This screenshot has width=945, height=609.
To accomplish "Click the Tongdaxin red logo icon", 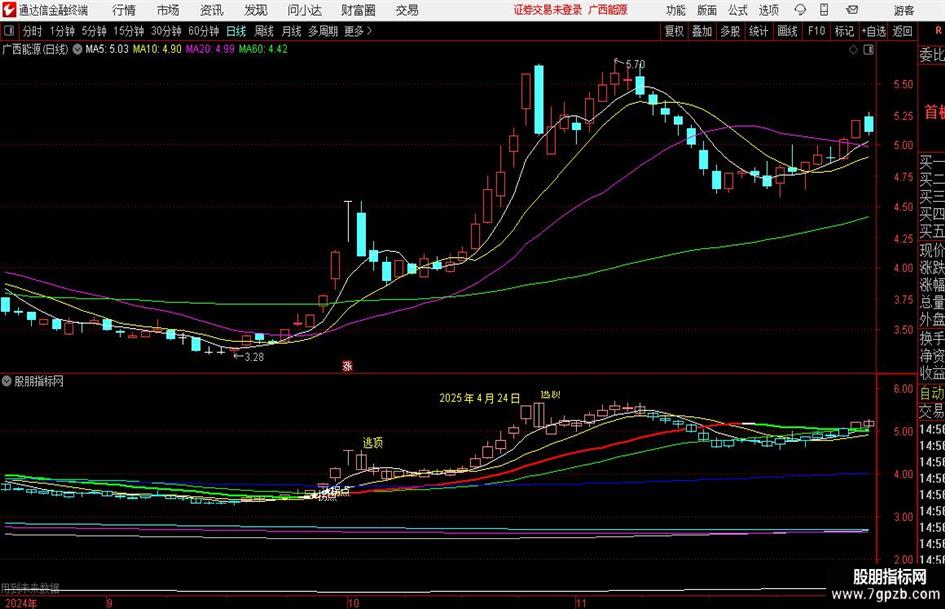I will click(x=8, y=10).
